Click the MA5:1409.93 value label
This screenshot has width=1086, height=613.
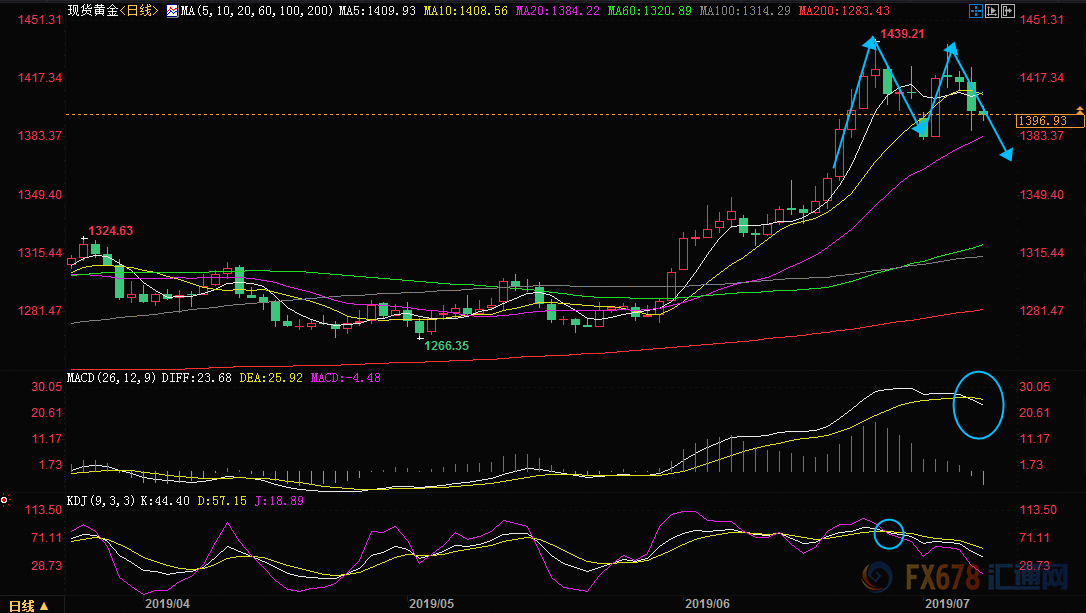click(378, 11)
